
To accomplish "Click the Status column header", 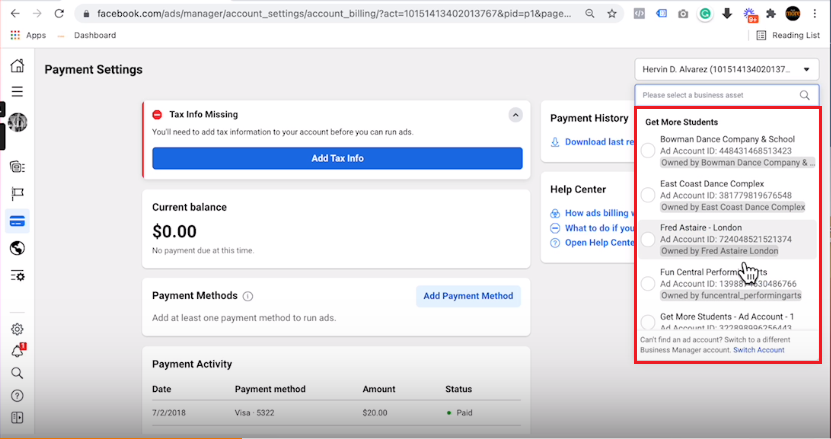I will pyautogui.click(x=458, y=389).
